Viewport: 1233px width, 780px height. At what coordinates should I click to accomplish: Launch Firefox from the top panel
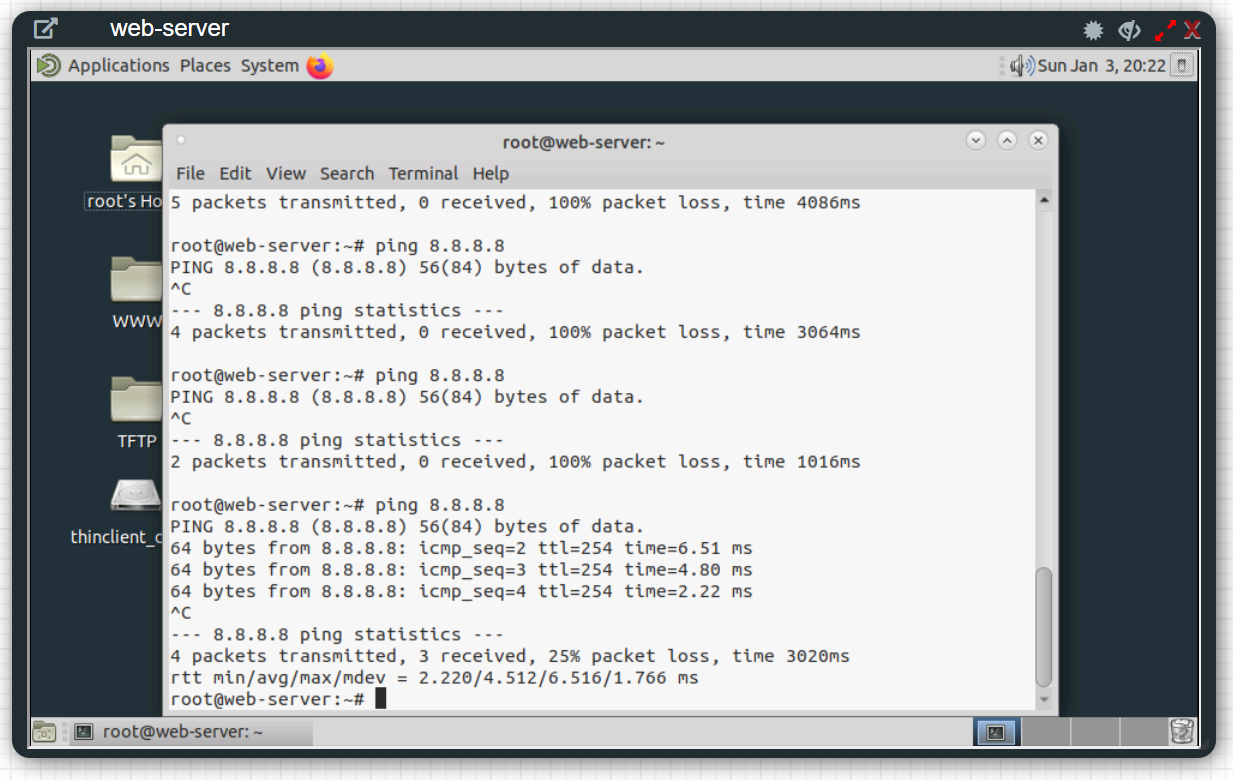coord(320,66)
